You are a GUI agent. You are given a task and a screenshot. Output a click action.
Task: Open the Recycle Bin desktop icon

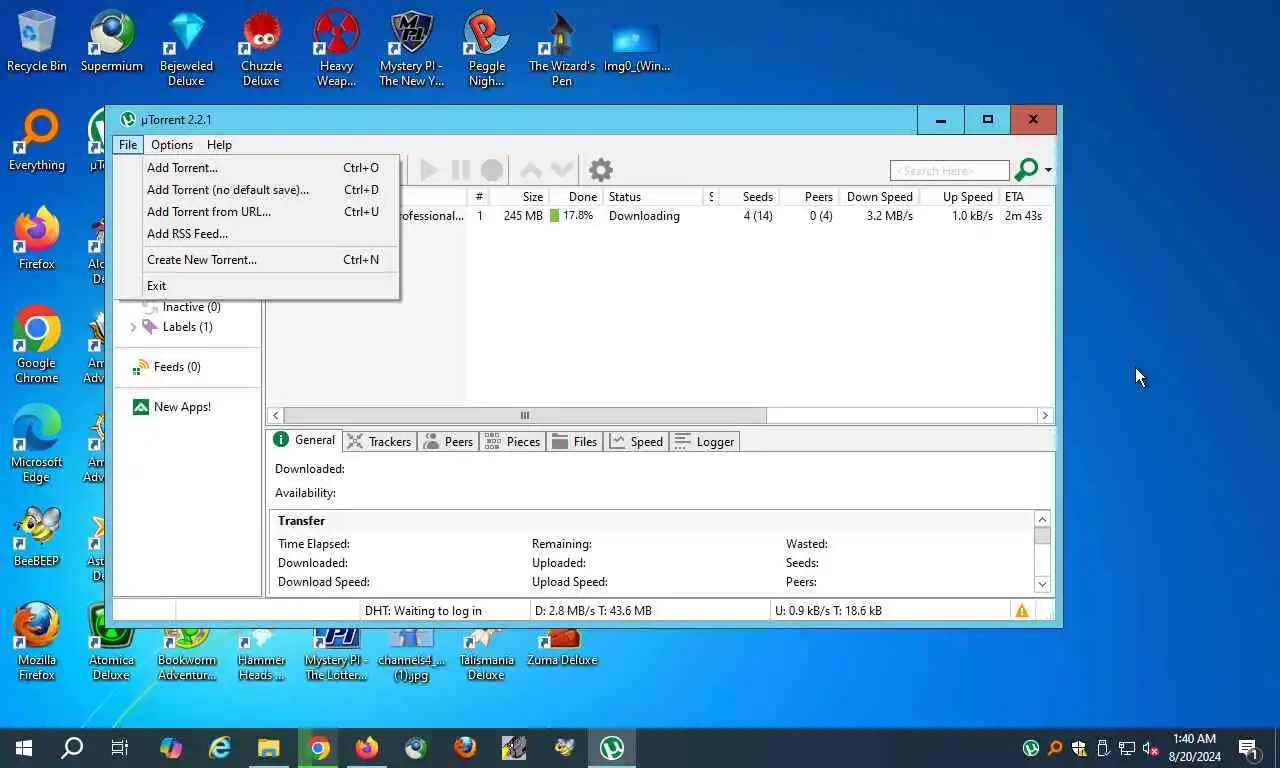coord(37,41)
